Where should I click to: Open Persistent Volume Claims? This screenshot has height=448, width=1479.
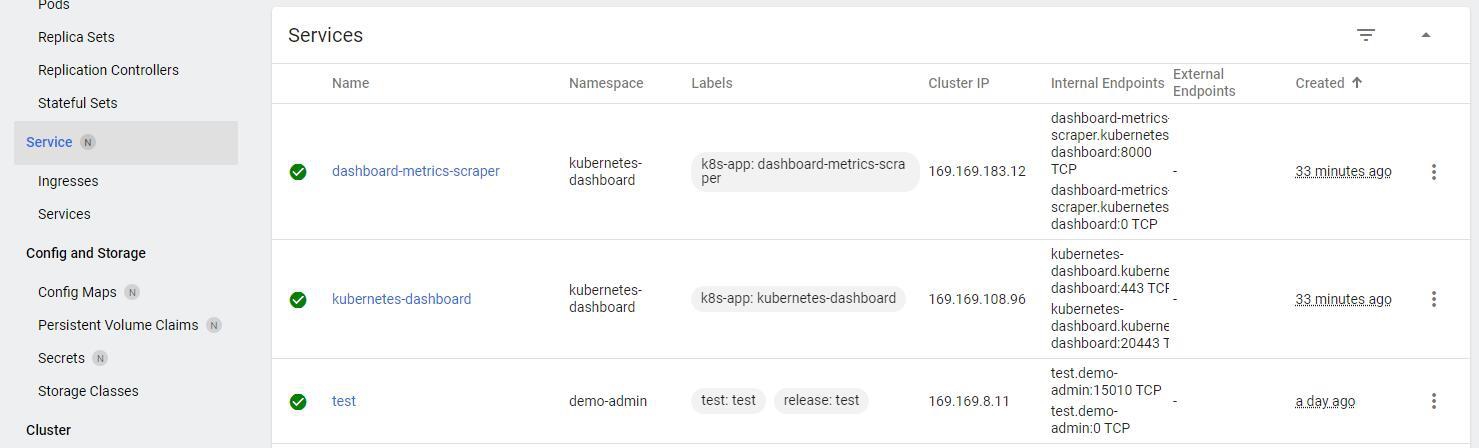click(x=118, y=325)
